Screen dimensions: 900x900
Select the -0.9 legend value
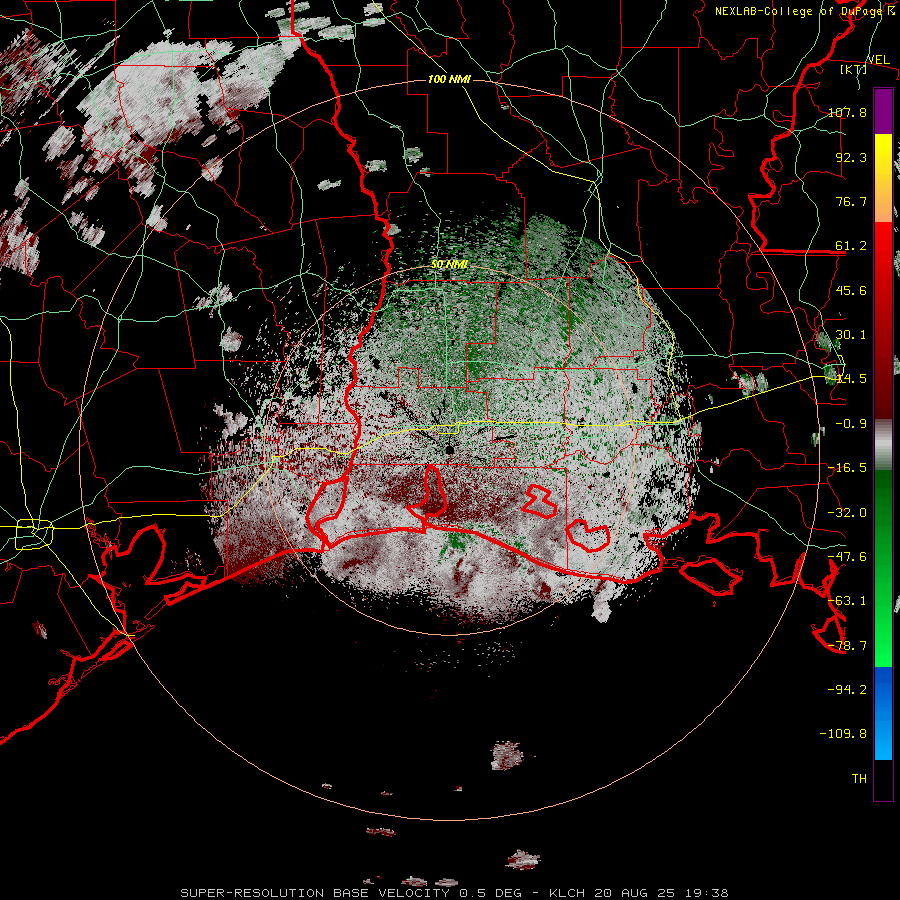pyautogui.click(x=851, y=423)
